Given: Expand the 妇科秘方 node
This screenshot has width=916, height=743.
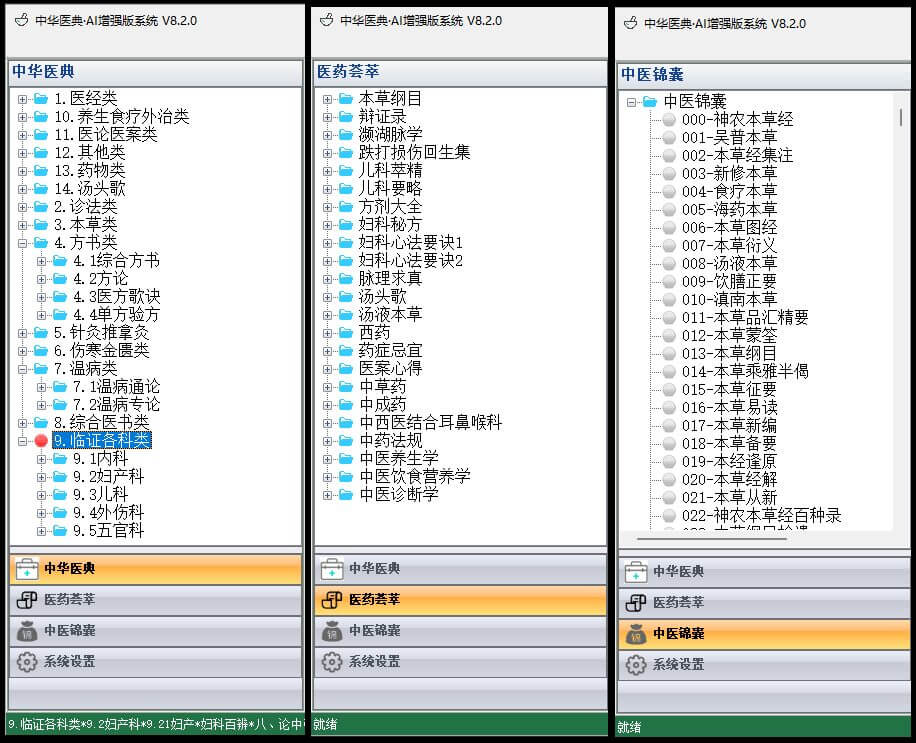Looking at the screenshot, I should click(327, 225).
